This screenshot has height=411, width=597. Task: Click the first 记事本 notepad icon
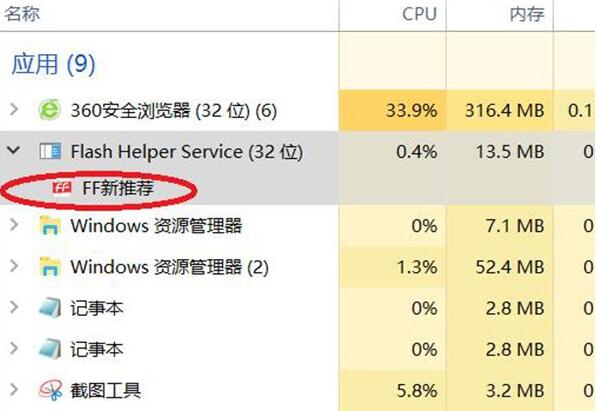click(x=50, y=307)
